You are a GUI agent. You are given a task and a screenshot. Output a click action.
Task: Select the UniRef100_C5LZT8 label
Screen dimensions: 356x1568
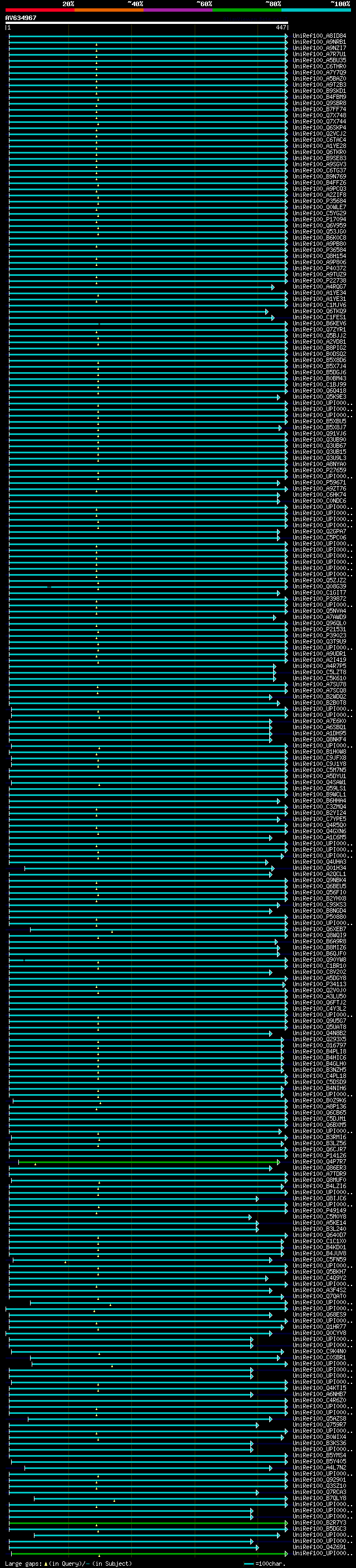point(319,672)
